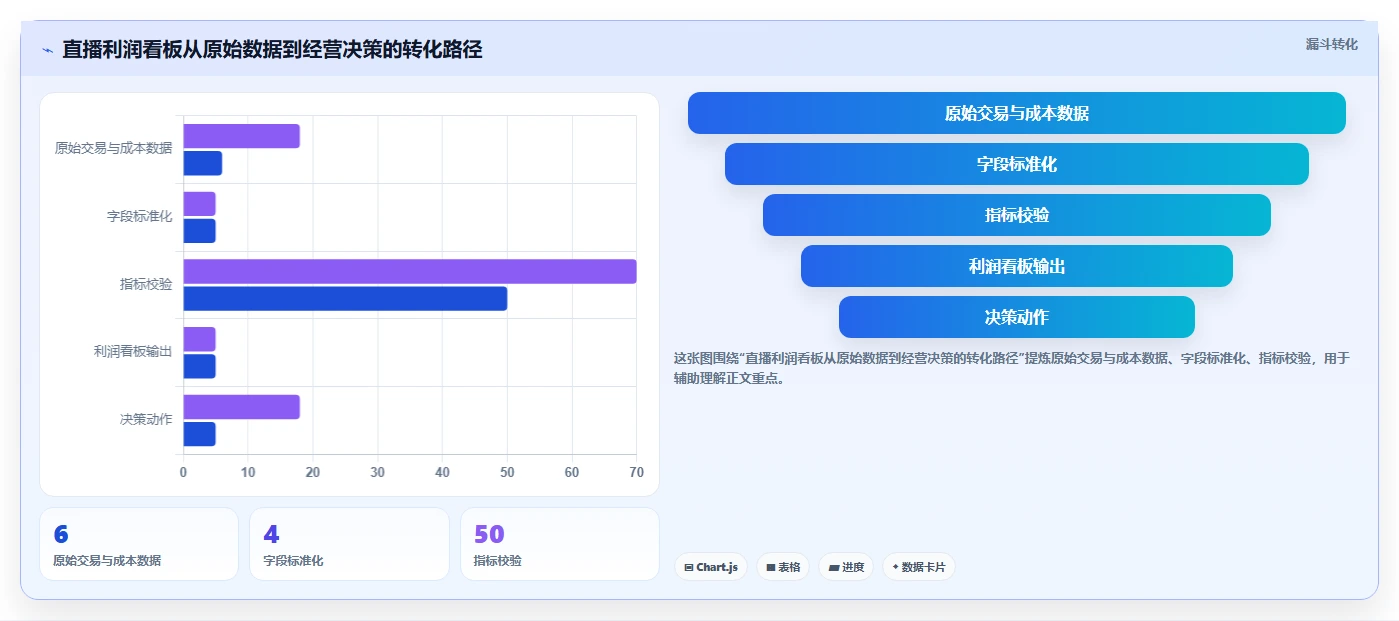The height and width of the screenshot is (621, 1399).
Task: Click the purple bar for 指标校验
Action: 410,271
